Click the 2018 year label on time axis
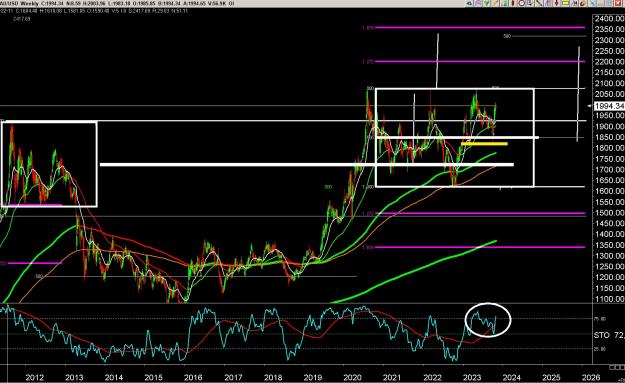This screenshot has height=383, width=625. [x=273, y=377]
